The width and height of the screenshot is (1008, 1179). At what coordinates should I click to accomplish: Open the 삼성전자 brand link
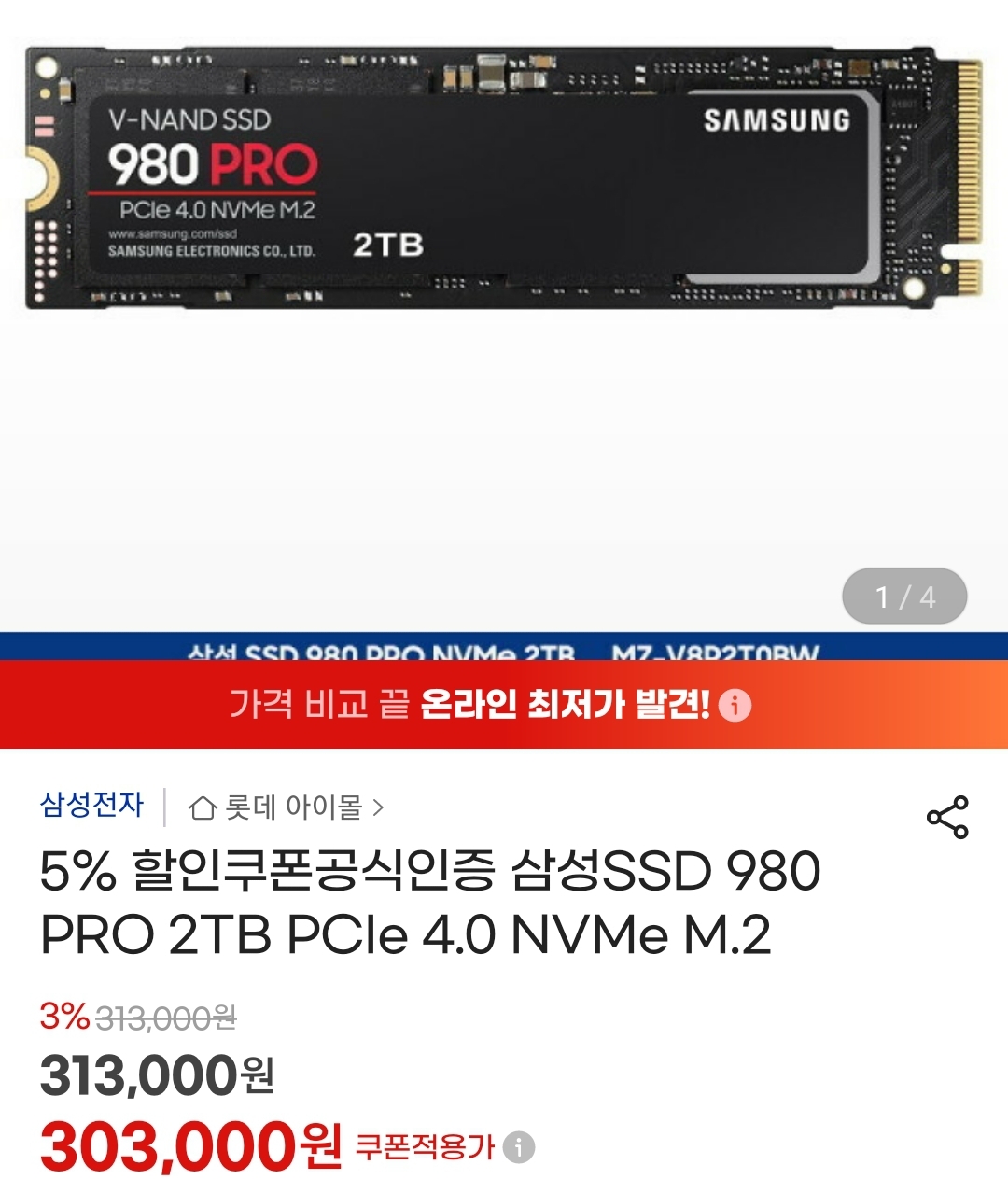click(x=91, y=805)
